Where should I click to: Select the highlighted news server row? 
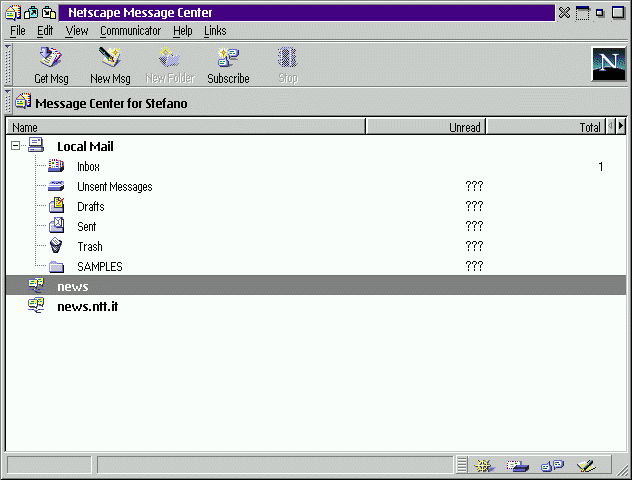click(316, 285)
